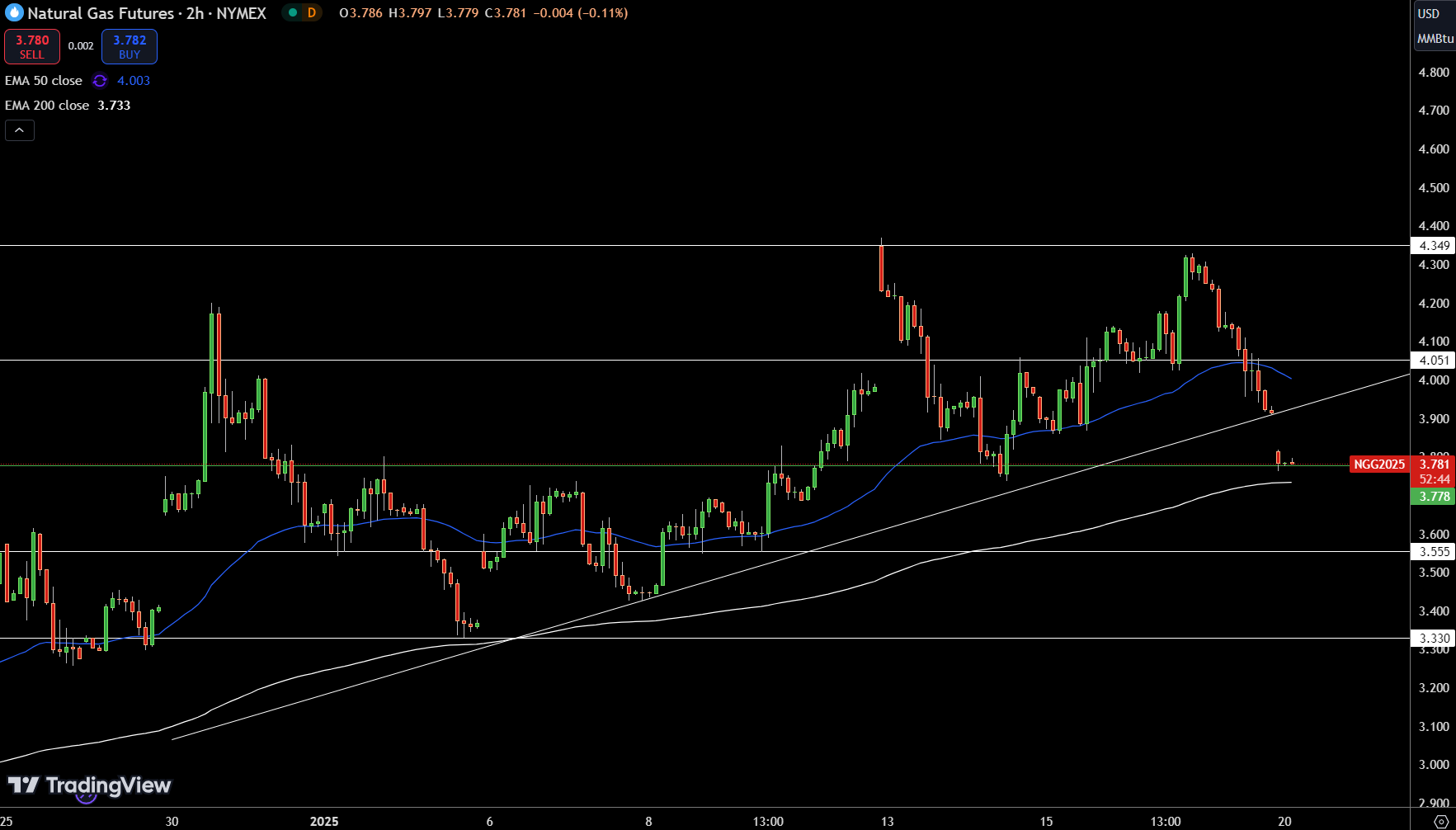Click the 30 date label on time axis
This screenshot has height=830, width=1456.
click(x=172, y=822)
